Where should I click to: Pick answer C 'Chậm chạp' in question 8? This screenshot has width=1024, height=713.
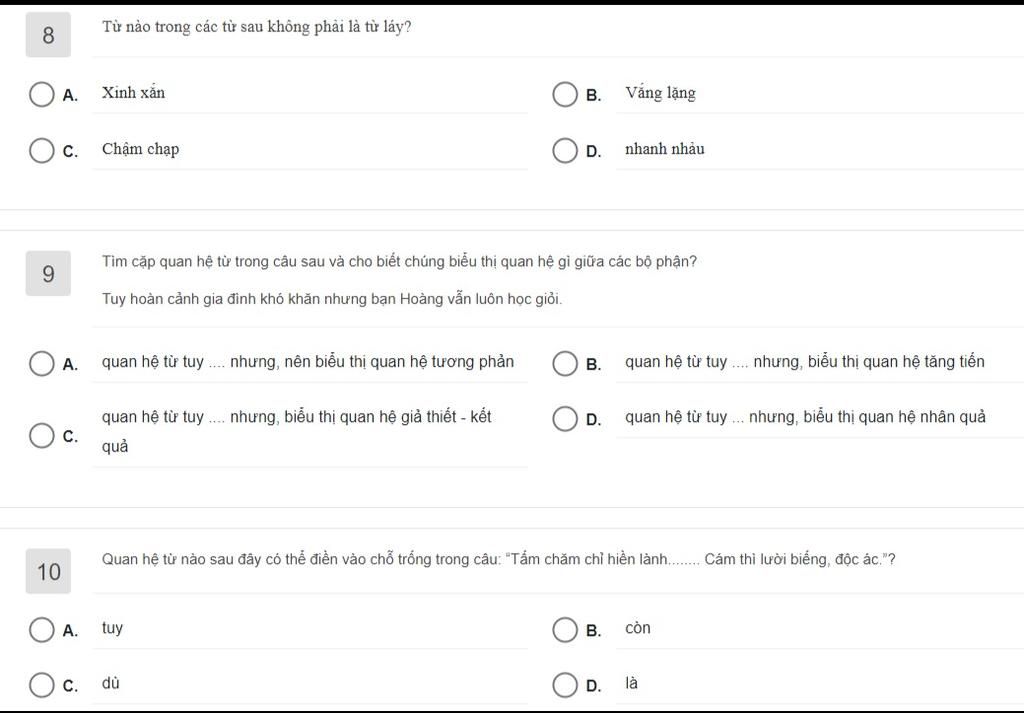(x=42, y=150)
